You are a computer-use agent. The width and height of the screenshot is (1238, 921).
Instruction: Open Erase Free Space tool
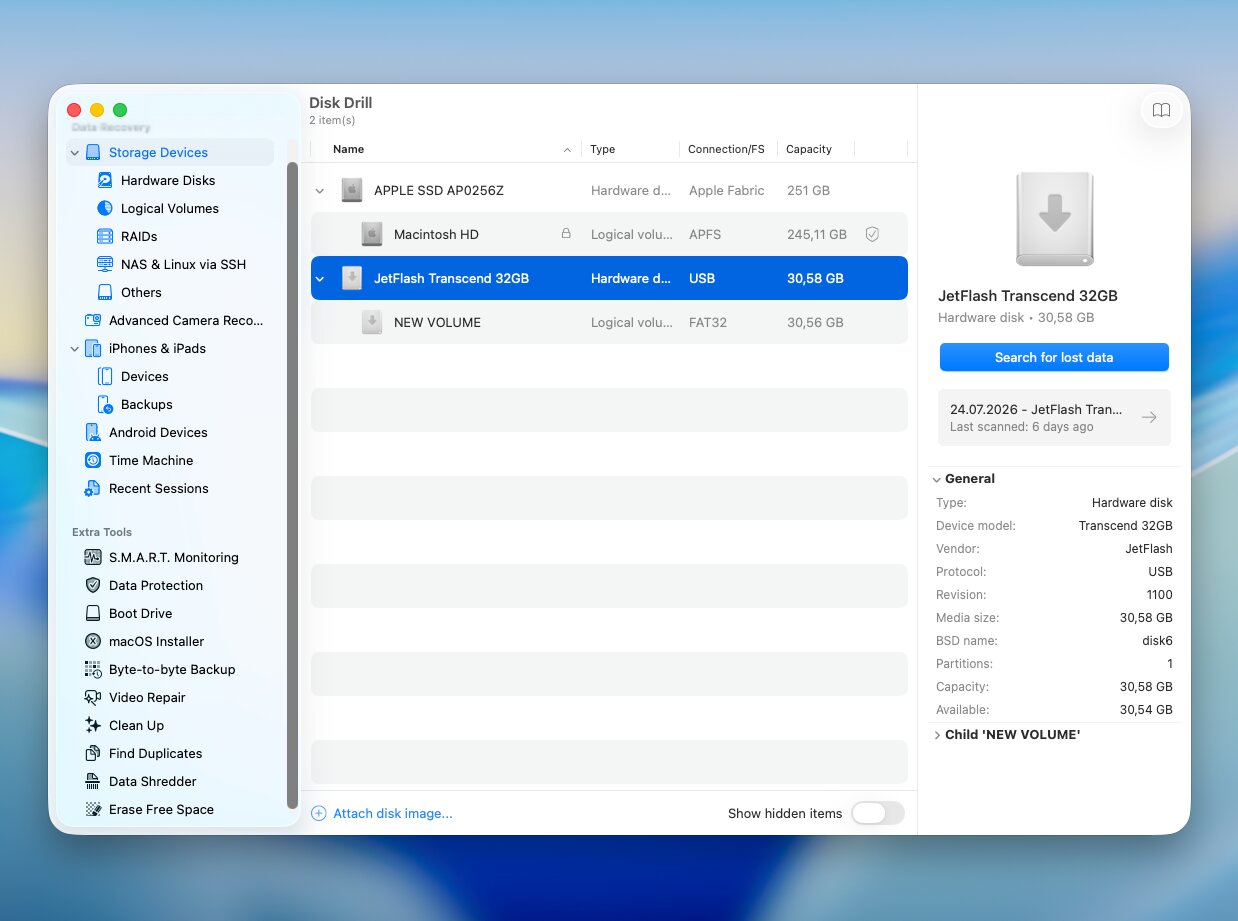pos(149,809)
